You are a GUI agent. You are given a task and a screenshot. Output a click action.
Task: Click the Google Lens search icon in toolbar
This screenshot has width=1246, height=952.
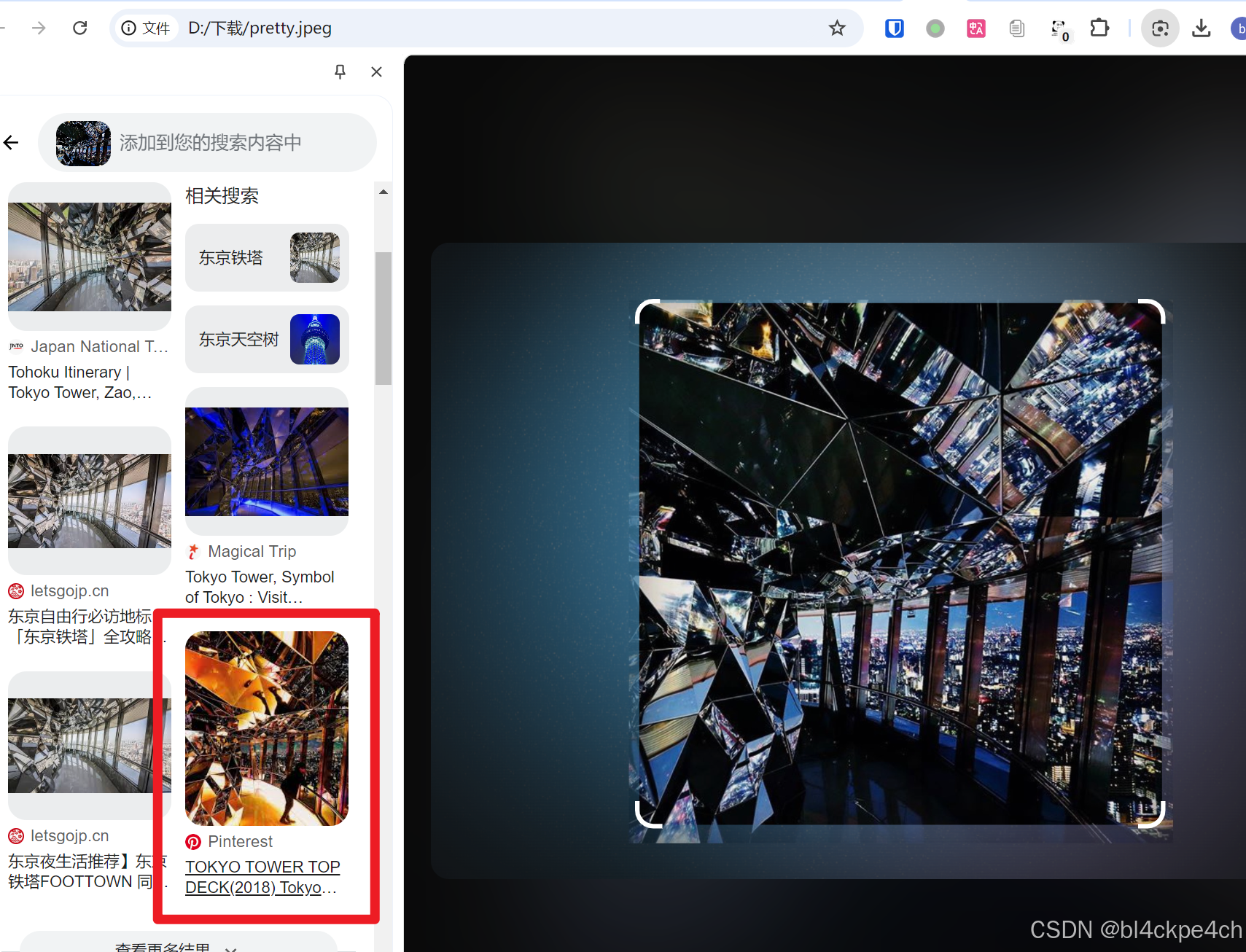[1160, 28]
